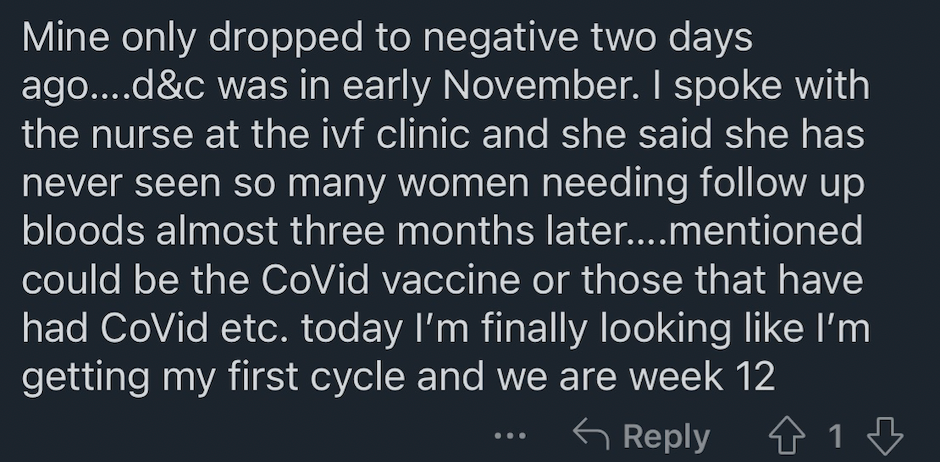
Task: Downvote this comment with the down arrow
Action: [885, 436]
